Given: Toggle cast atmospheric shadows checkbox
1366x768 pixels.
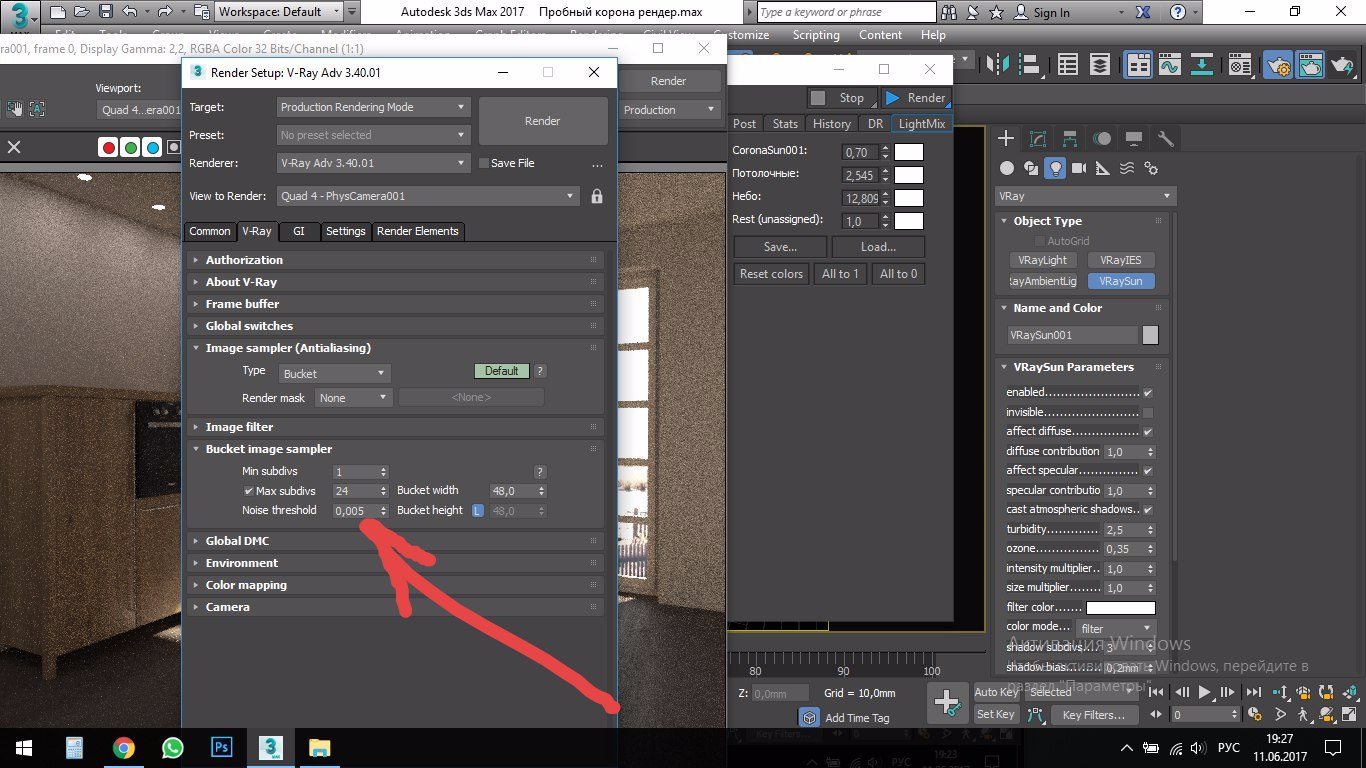Looking at the screenshot, I should tap(1148, 510).
